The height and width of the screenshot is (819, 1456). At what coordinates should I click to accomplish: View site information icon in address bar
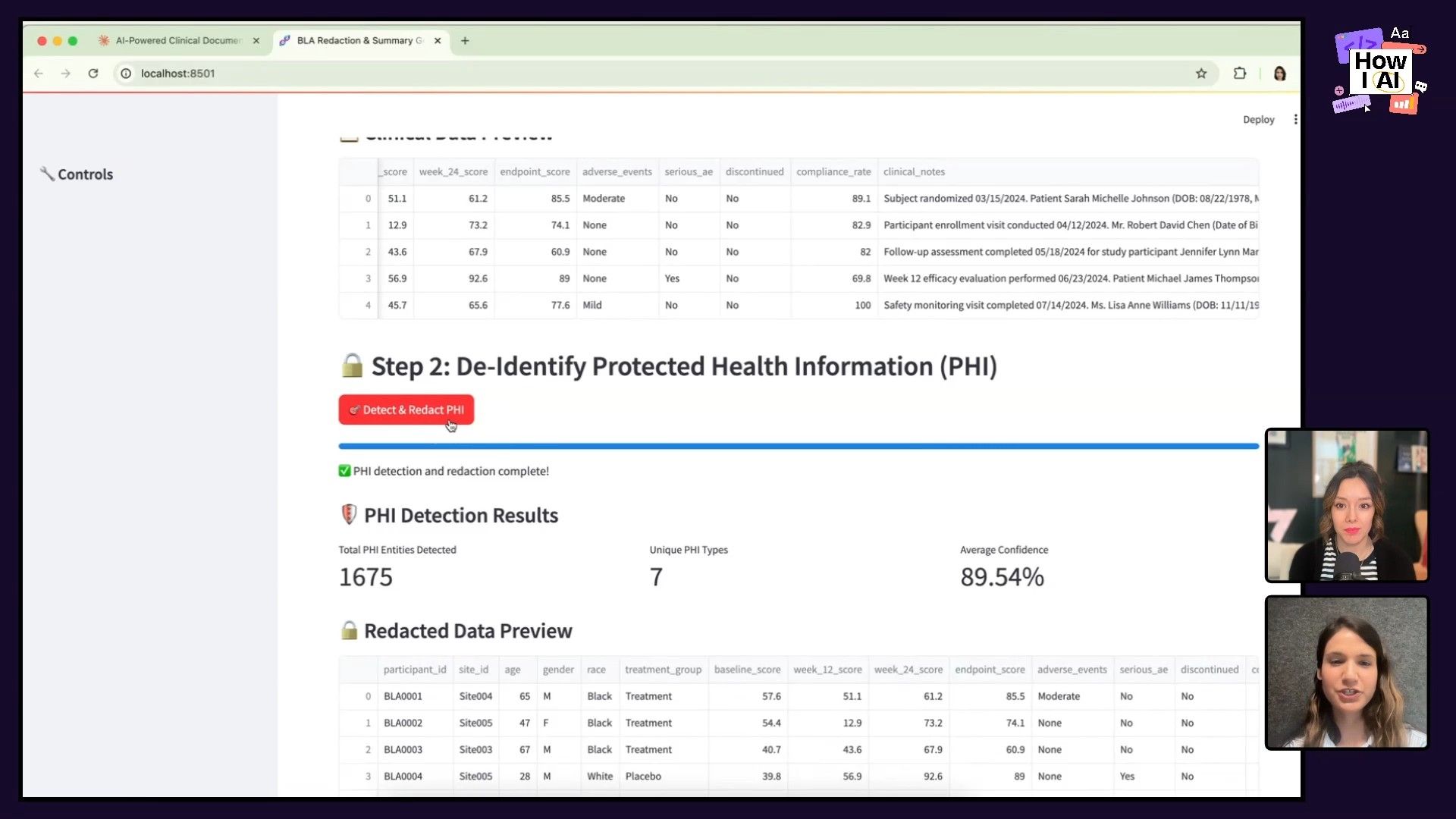[126, 74]
